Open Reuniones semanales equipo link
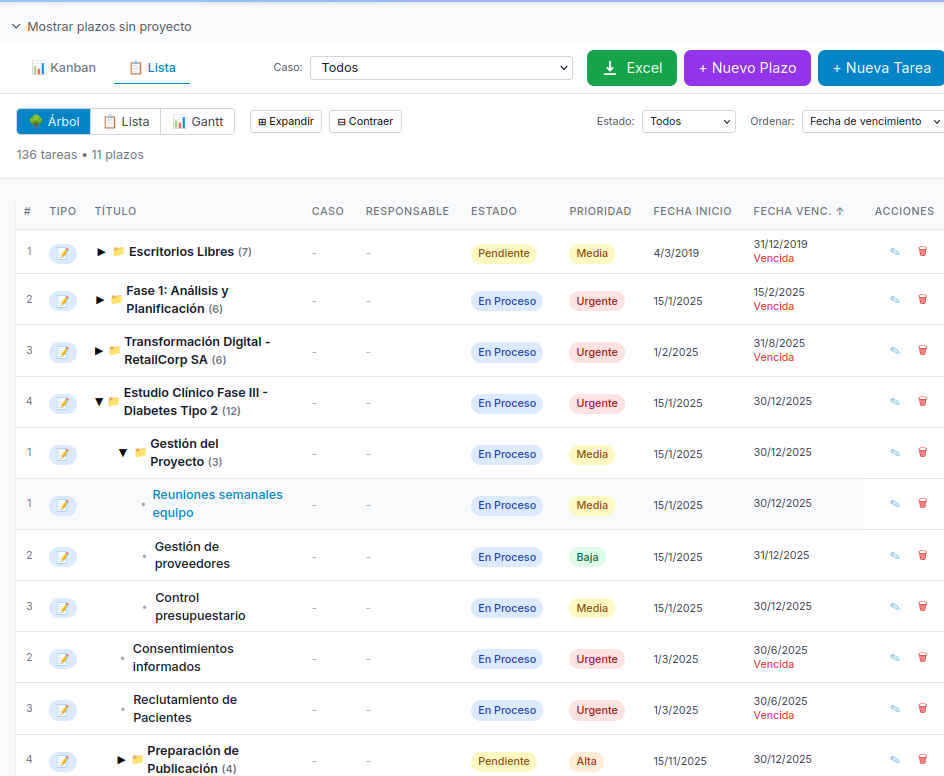 pyautogui.click(x=217, y=503)
